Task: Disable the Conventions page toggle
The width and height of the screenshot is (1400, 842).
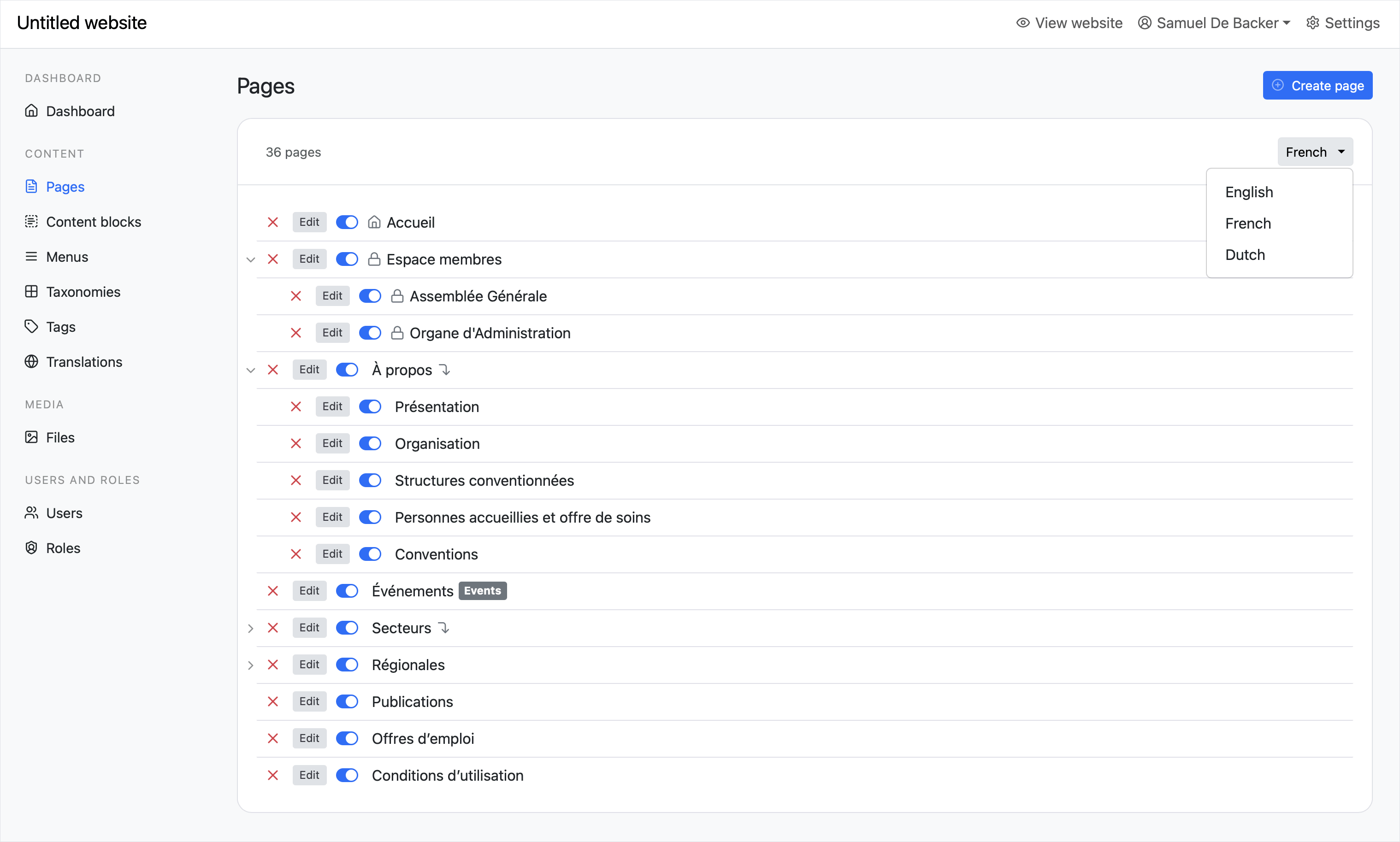Action: (x=370, y=554)
